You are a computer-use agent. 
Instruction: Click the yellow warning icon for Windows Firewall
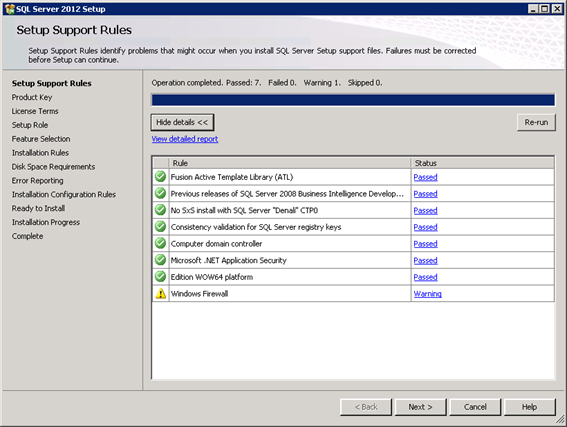point(161,294)
